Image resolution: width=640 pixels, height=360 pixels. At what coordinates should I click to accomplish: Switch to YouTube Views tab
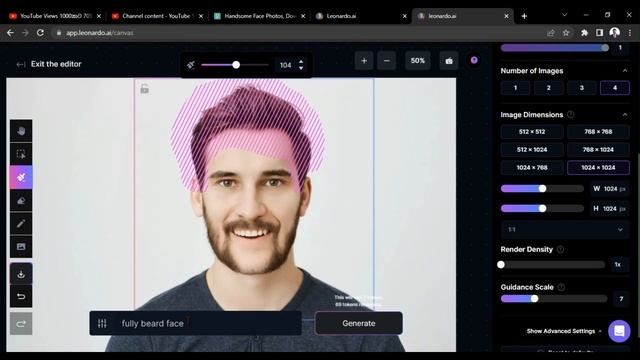[x=56, y=16]
